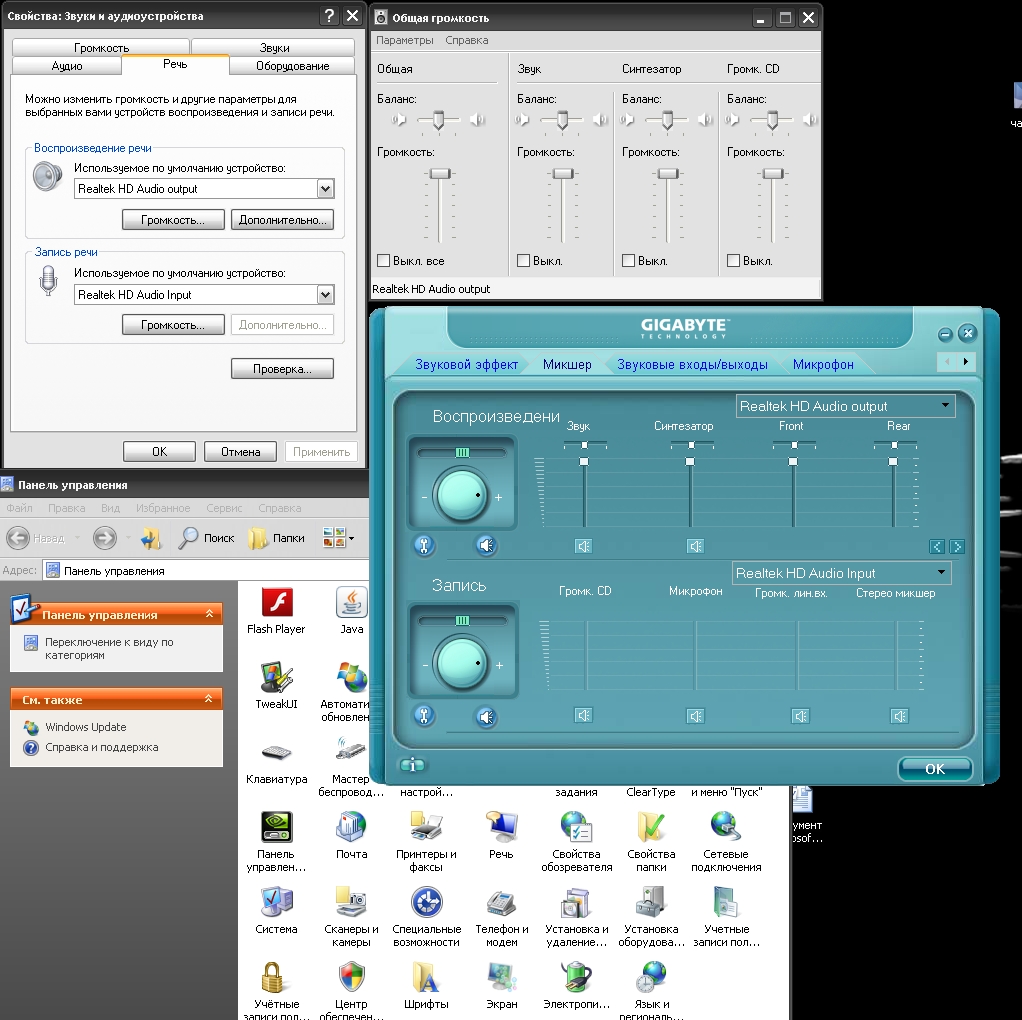This screenshot has height=1020, width=1022.
Task: Click the playback master volume knob
Action: pyautogui.click(x=461, y=496)
